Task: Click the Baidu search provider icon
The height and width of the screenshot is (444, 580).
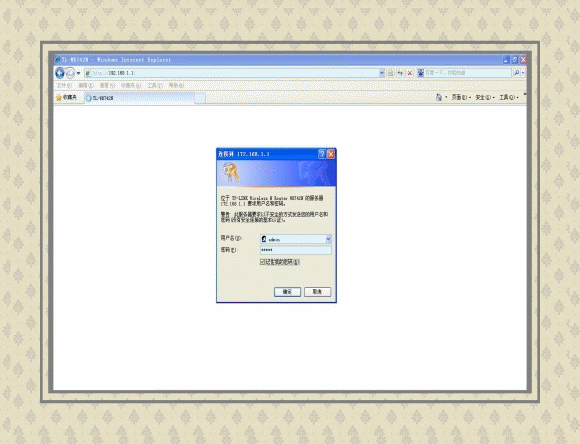Action: pos(421,73)
